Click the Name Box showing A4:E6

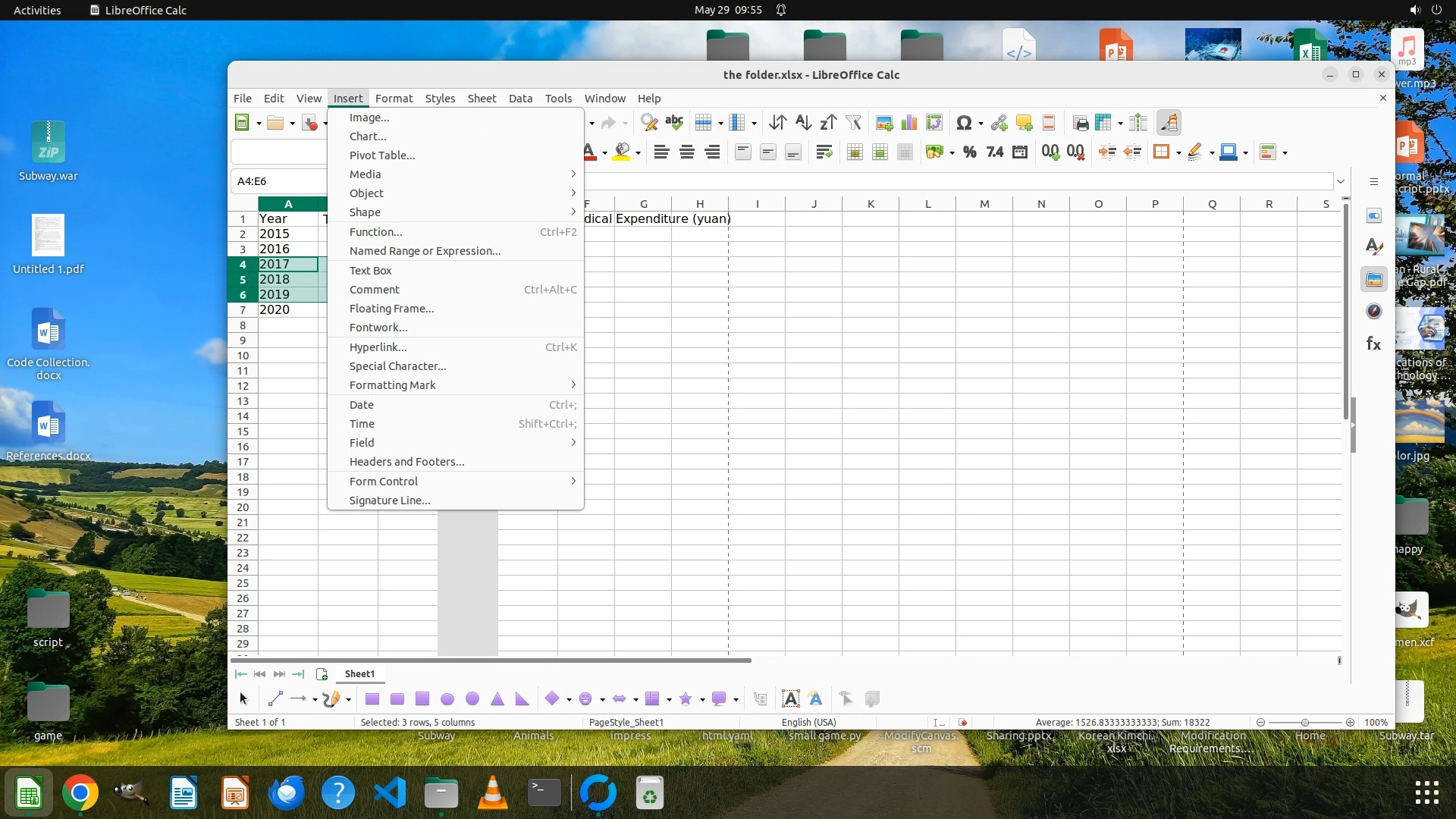[278, 181]
